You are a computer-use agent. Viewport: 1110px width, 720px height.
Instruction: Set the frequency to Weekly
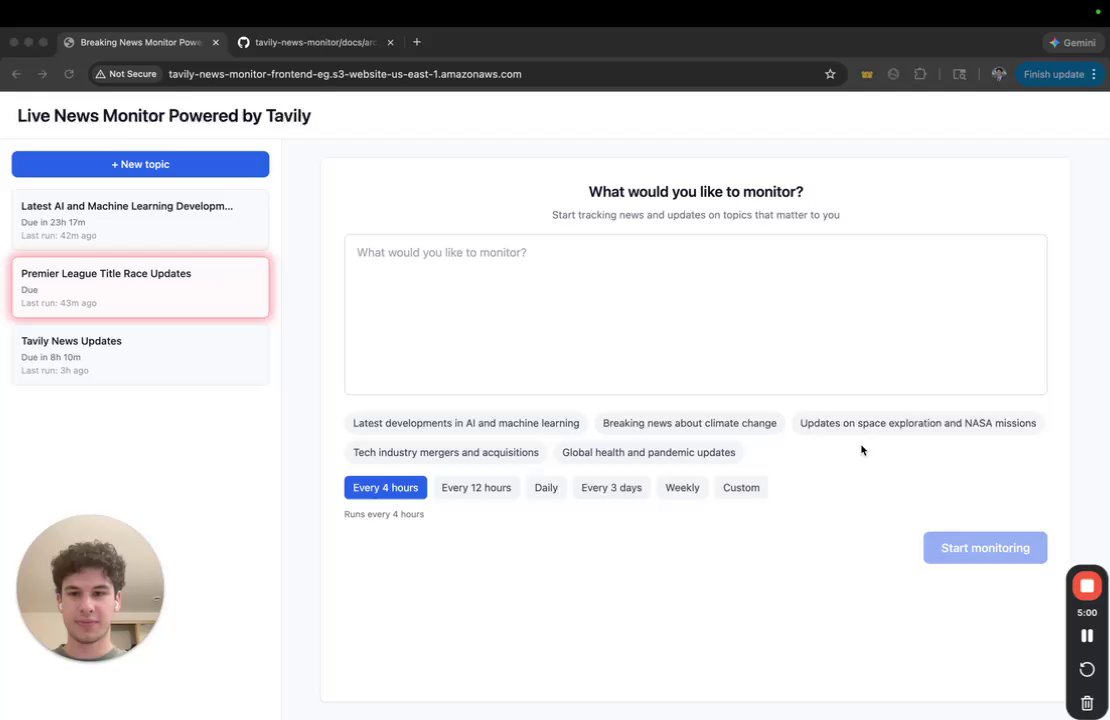pyautogui.click(x=682, y=488)
